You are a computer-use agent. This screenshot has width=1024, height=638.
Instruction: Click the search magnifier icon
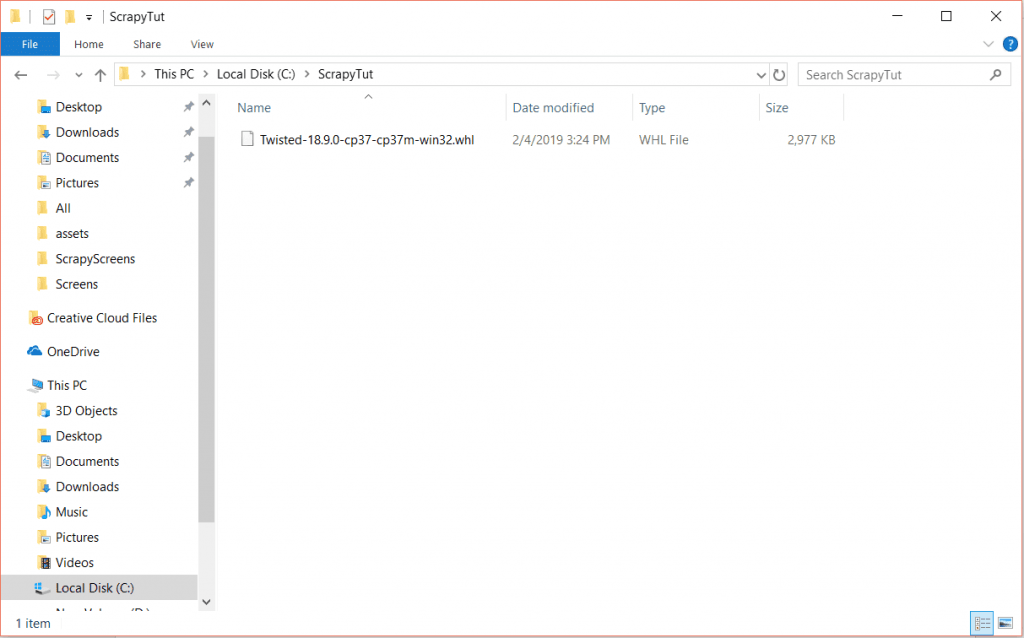coord(995,75)
